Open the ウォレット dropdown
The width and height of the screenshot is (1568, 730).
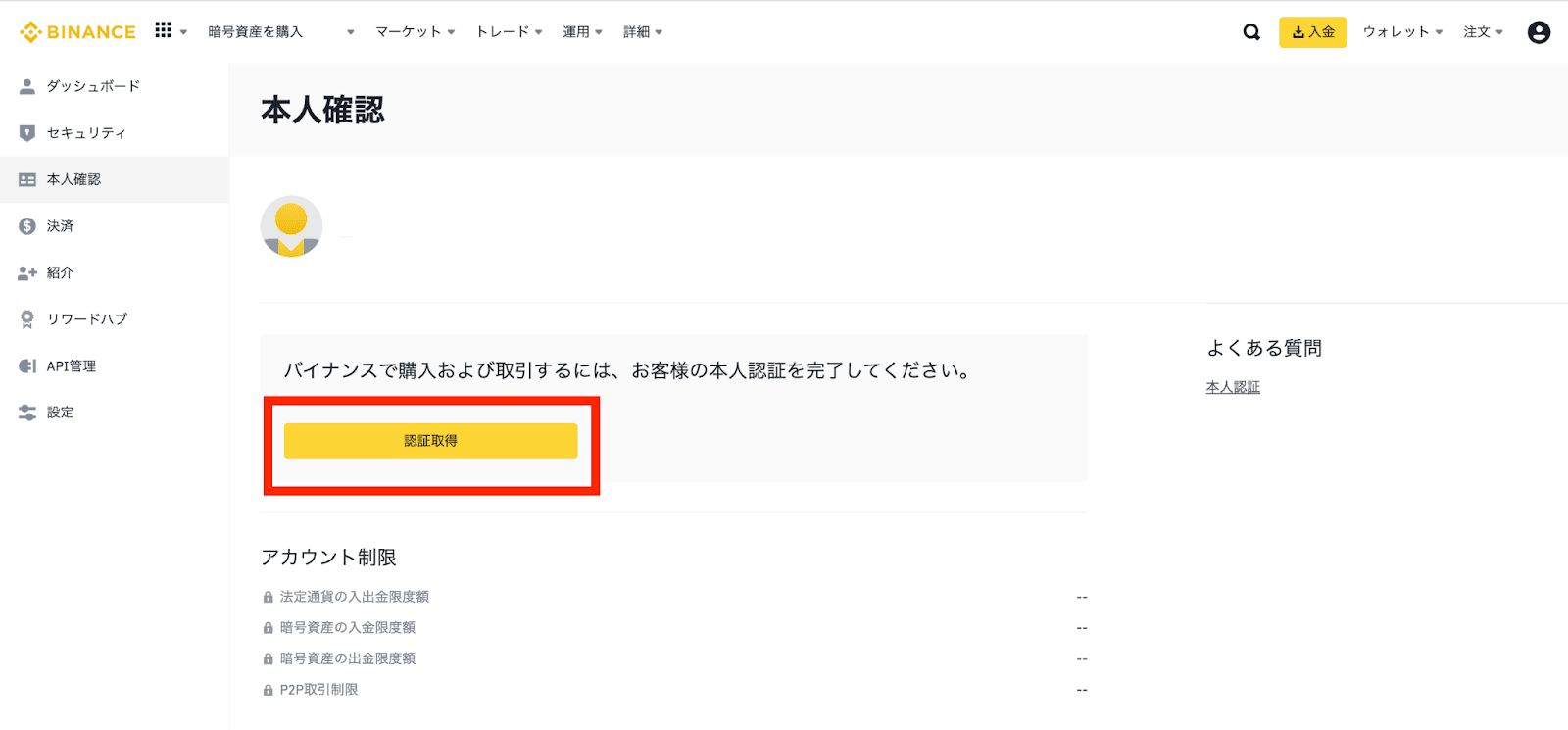point(1402,32)
